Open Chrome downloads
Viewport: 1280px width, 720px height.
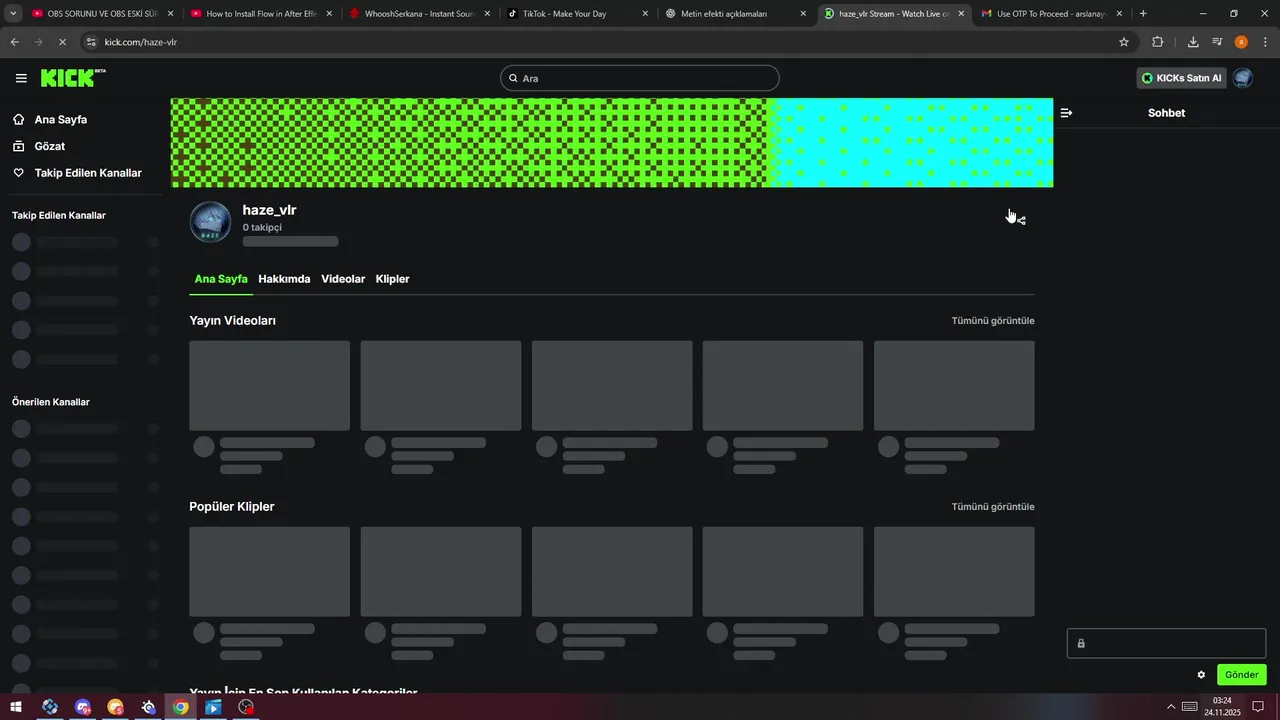(x=1193, y=42)
